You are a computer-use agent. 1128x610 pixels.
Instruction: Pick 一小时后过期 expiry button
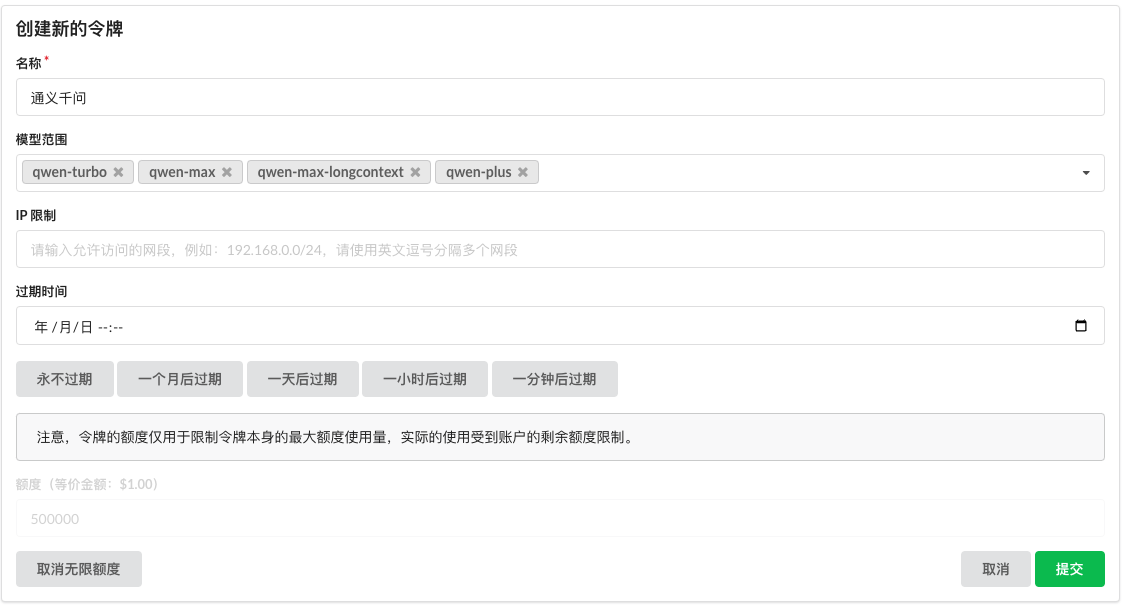click(x=425, y=379)
